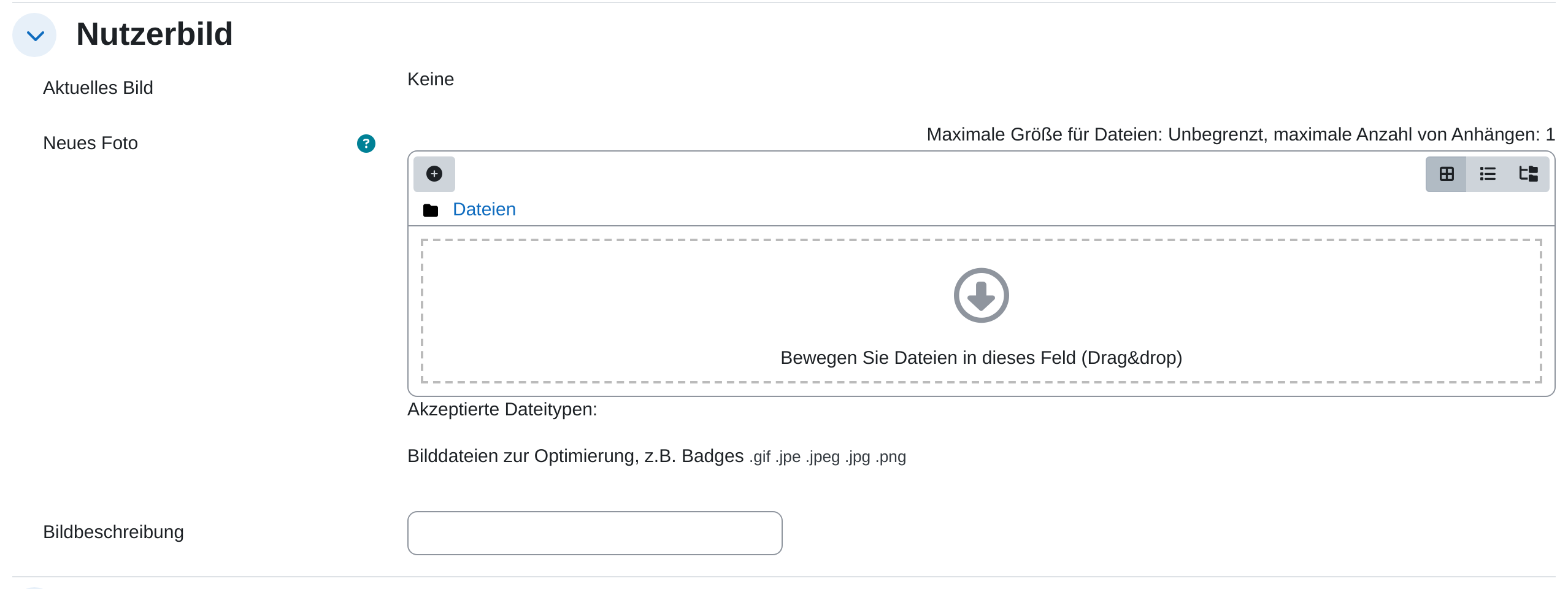Click the 'Aktuelles Bild' label
The height and width of the screenshot is (589, 1568).
[x=98, y=88]
